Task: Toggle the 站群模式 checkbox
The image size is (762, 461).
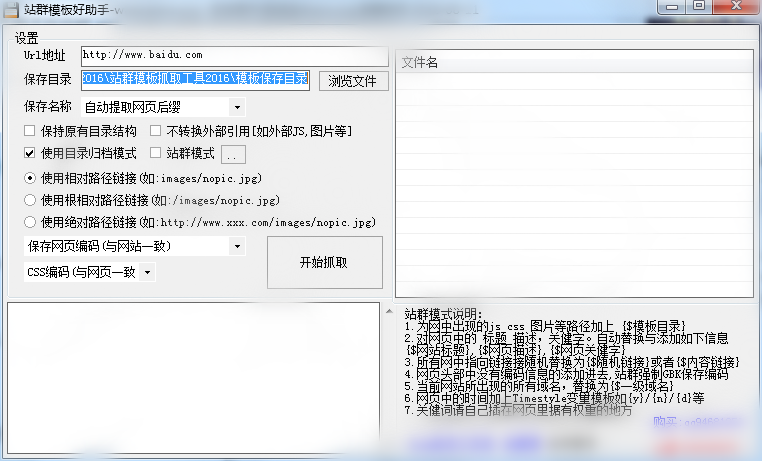Action: click(x=156, y=154)
